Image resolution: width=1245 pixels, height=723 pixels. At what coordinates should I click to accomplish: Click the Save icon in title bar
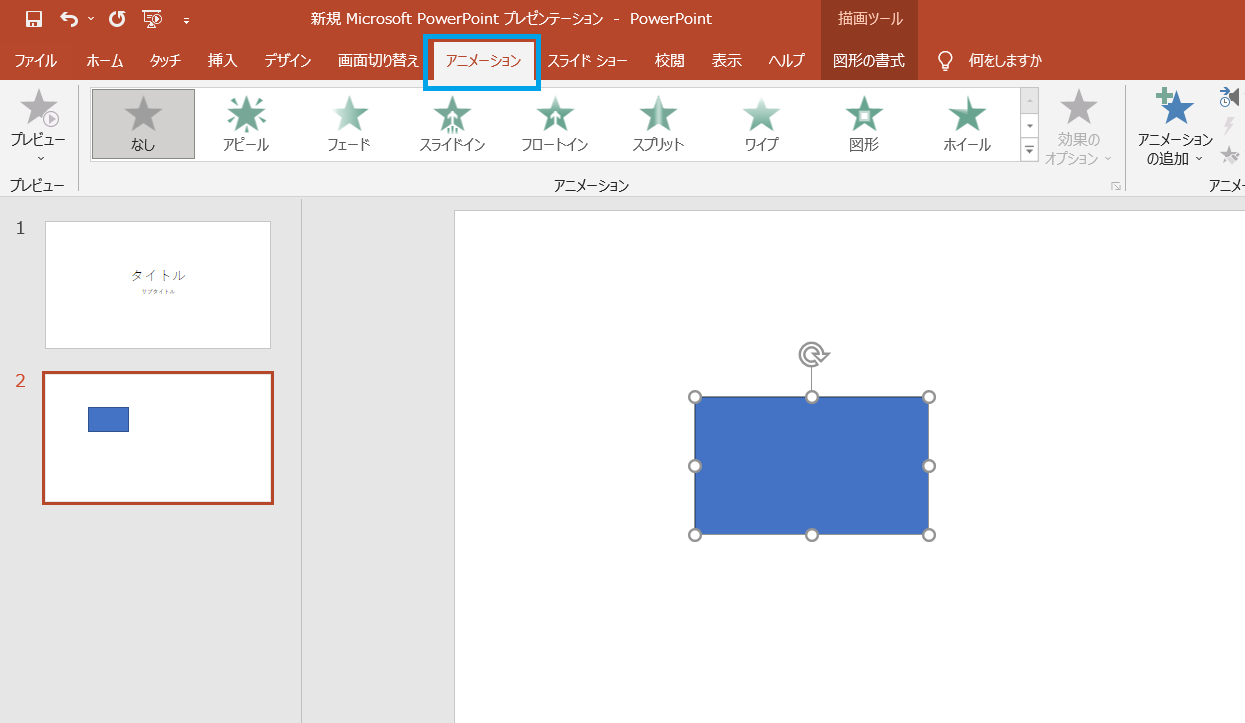[34, 19]
